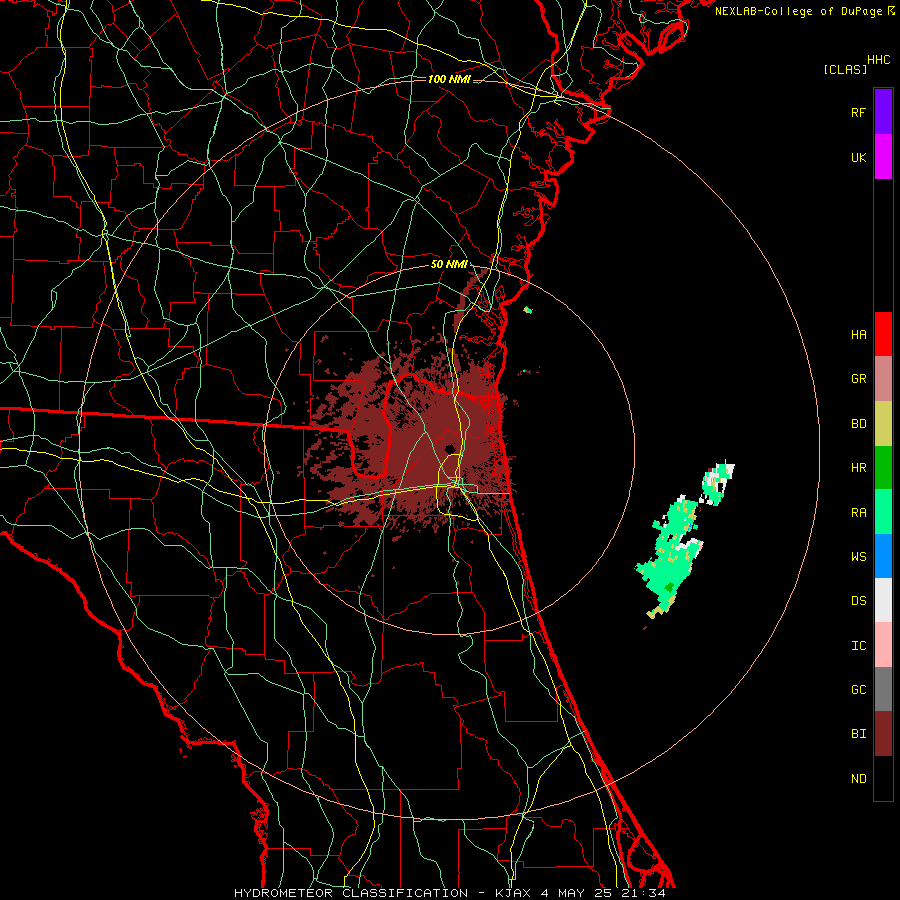Click the '100 NMI' range ring label
Image resolution: width=900 pixels, height=900 pixels.
pos(449,79)
